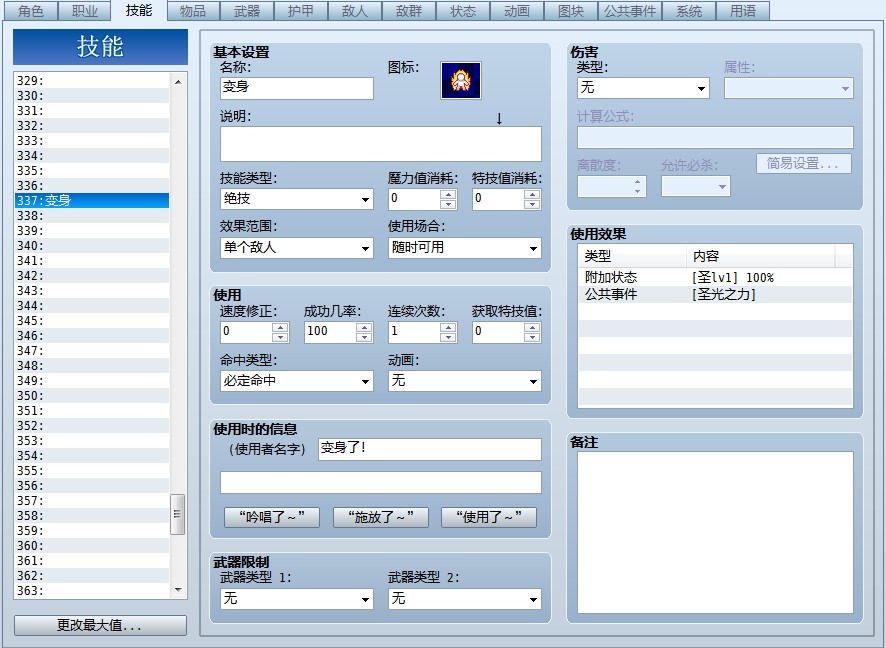Screen dimensions: 886x648
Task: Switch to the 职业 tab
Action: 85,11
